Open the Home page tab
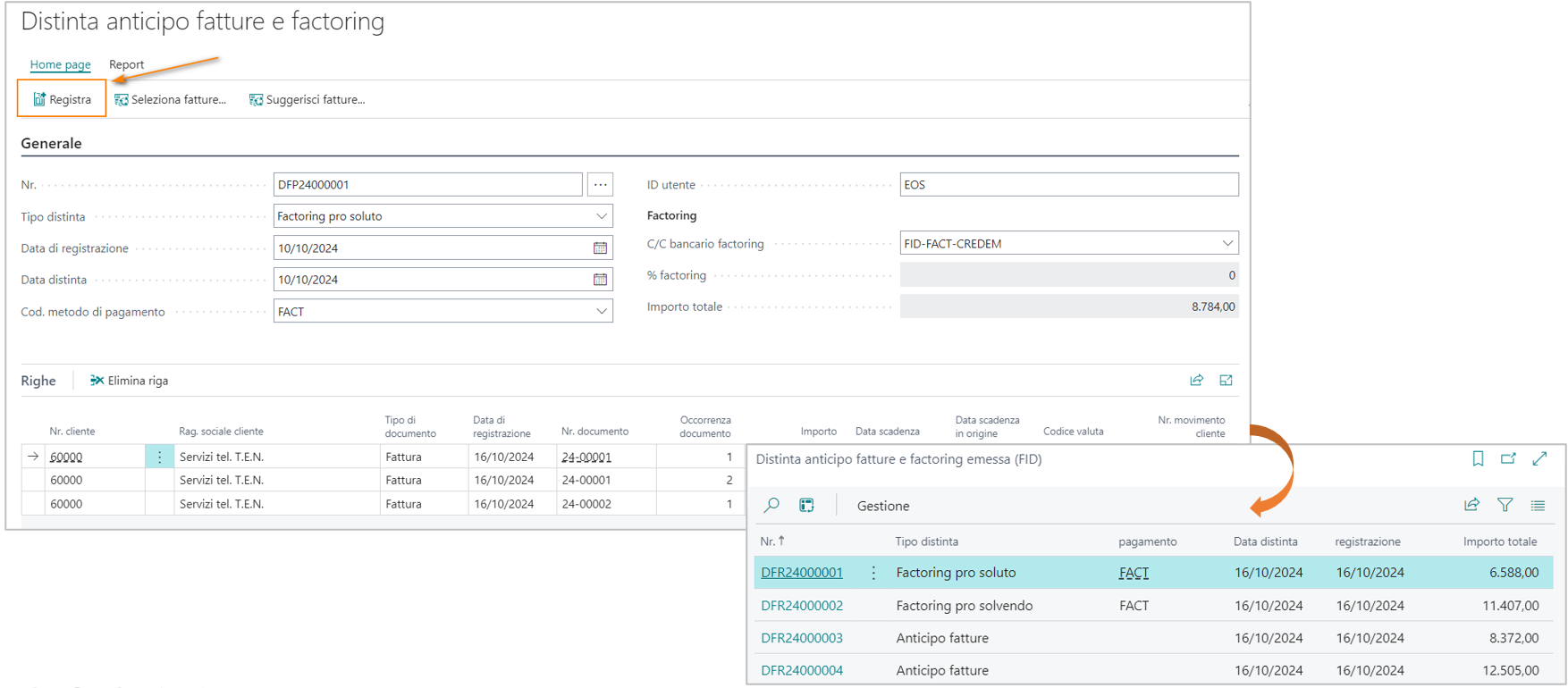The width and height of the screenshot is (1568, 688). click(60, 64)
